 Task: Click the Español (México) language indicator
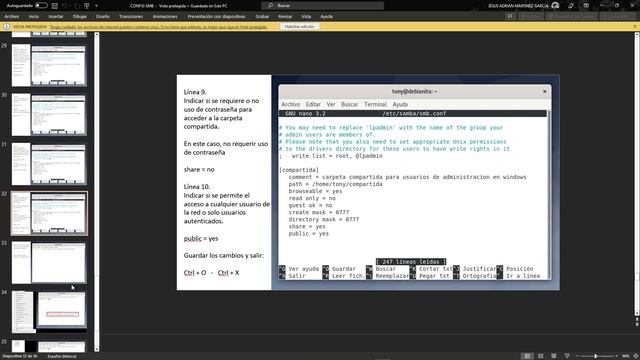click(x=62, y=356)
